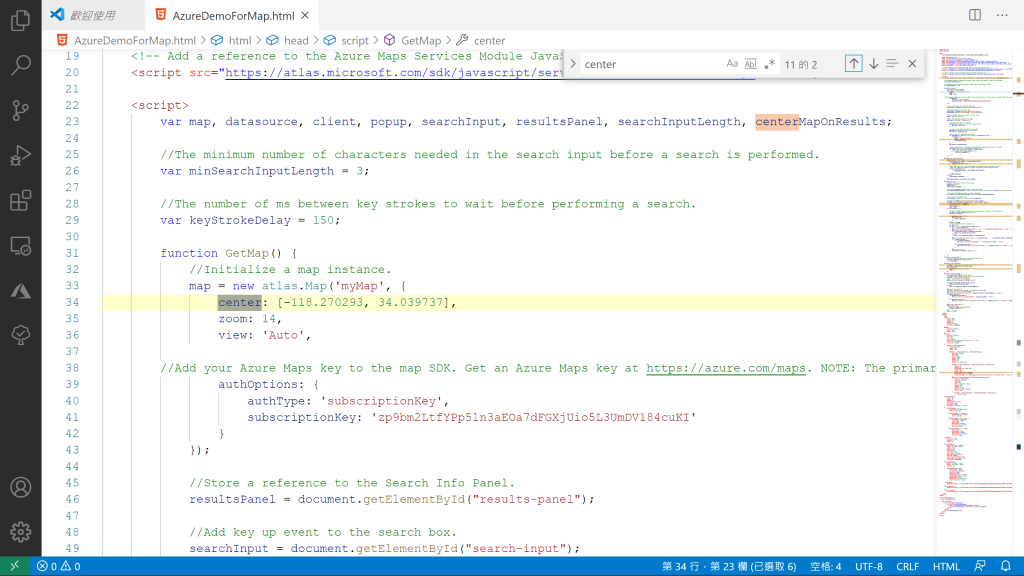The width and height of the screenshot is (1024, 576).
Task: Open Run and Debug view
Action: pyautogui.click(x=20, y=155)
